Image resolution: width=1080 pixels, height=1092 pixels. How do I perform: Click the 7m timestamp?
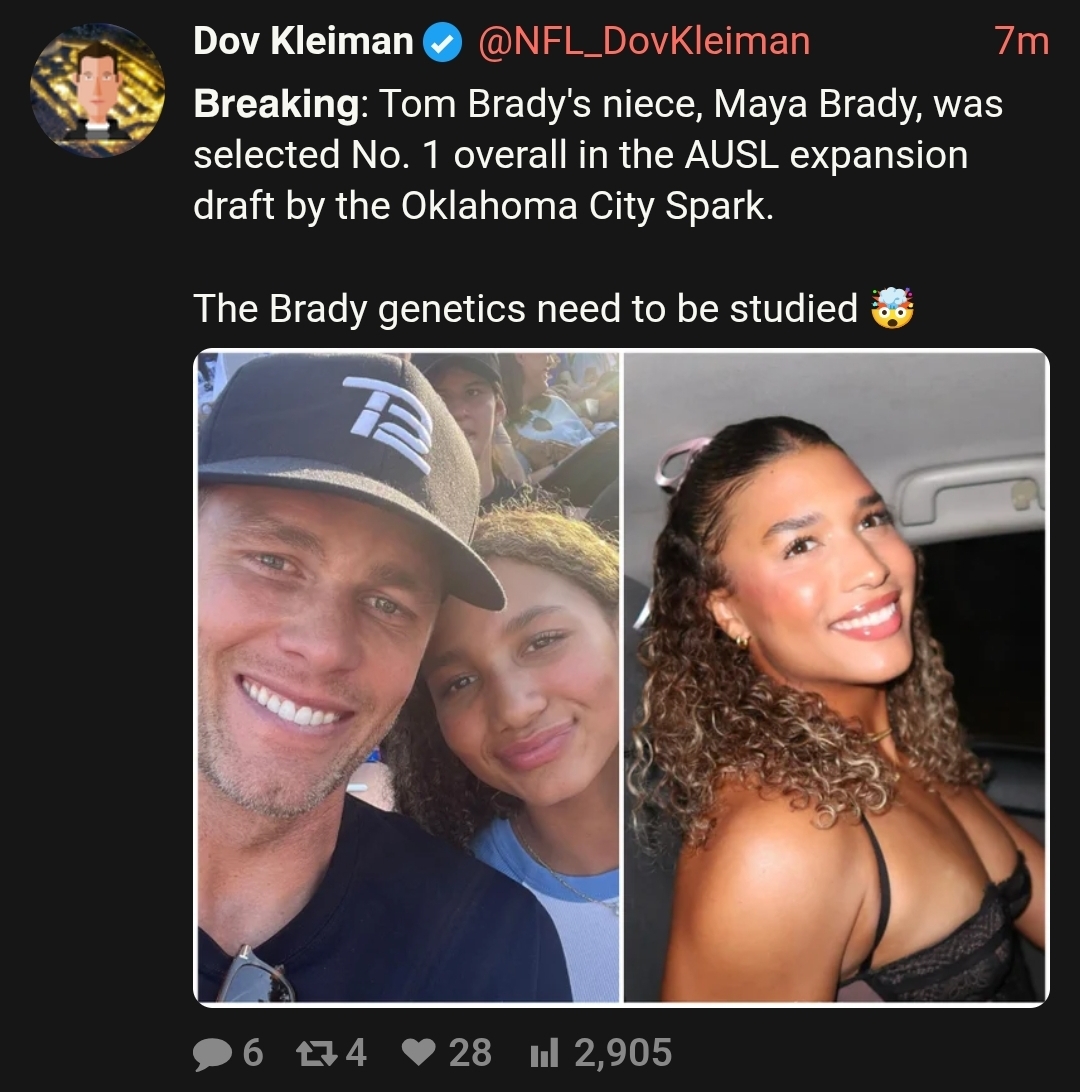(x=1021, y=42)
